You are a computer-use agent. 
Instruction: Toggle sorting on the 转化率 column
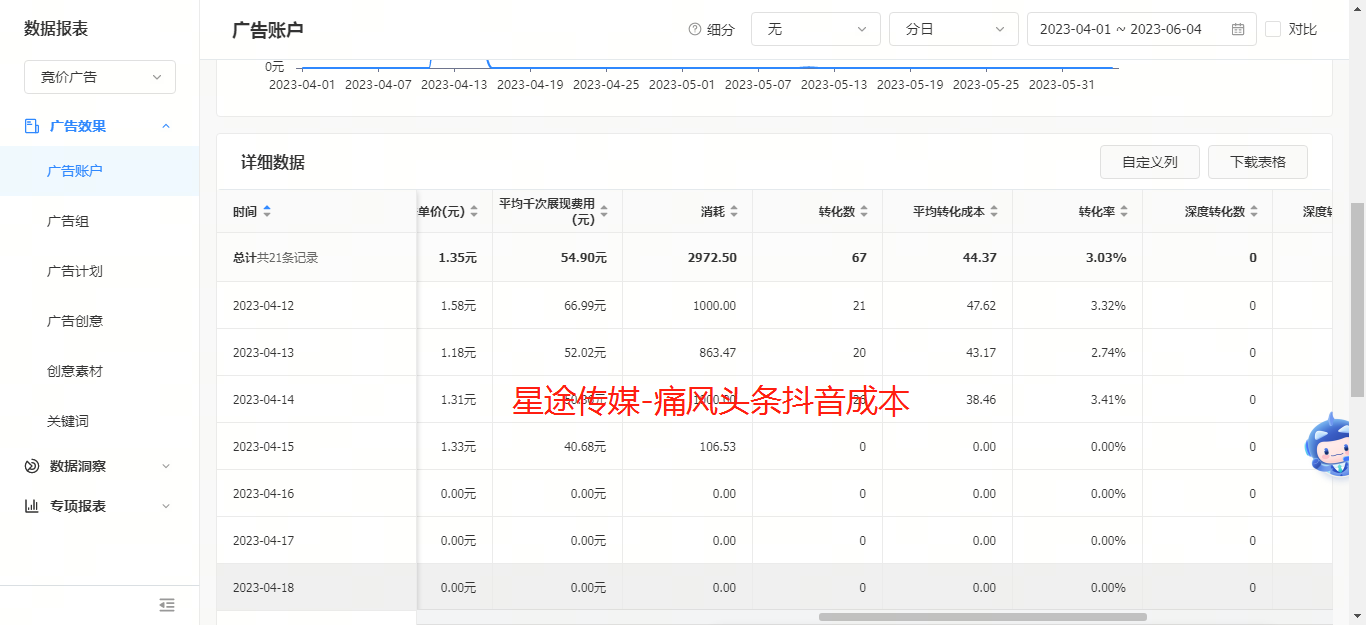[1127, 211]
